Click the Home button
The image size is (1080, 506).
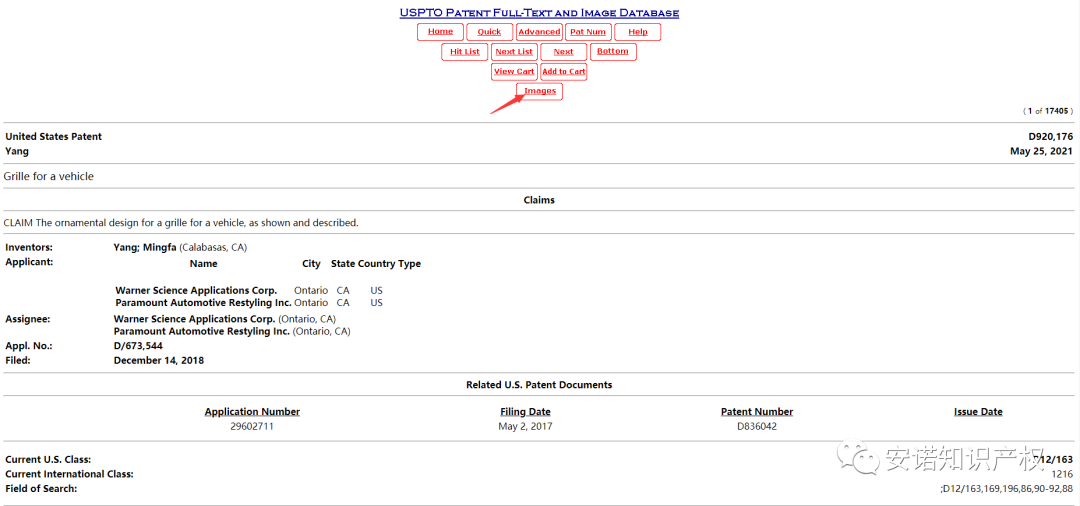coord(440,32)
